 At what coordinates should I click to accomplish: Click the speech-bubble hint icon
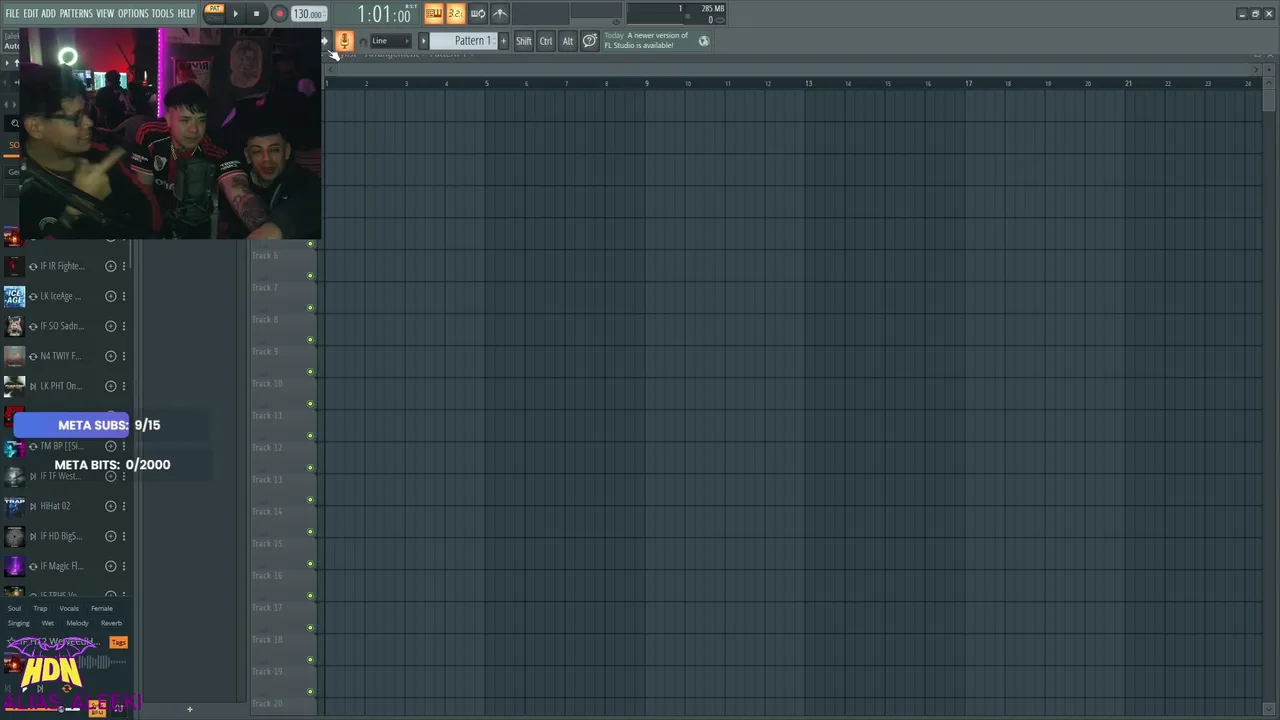(x=590, y=41)
